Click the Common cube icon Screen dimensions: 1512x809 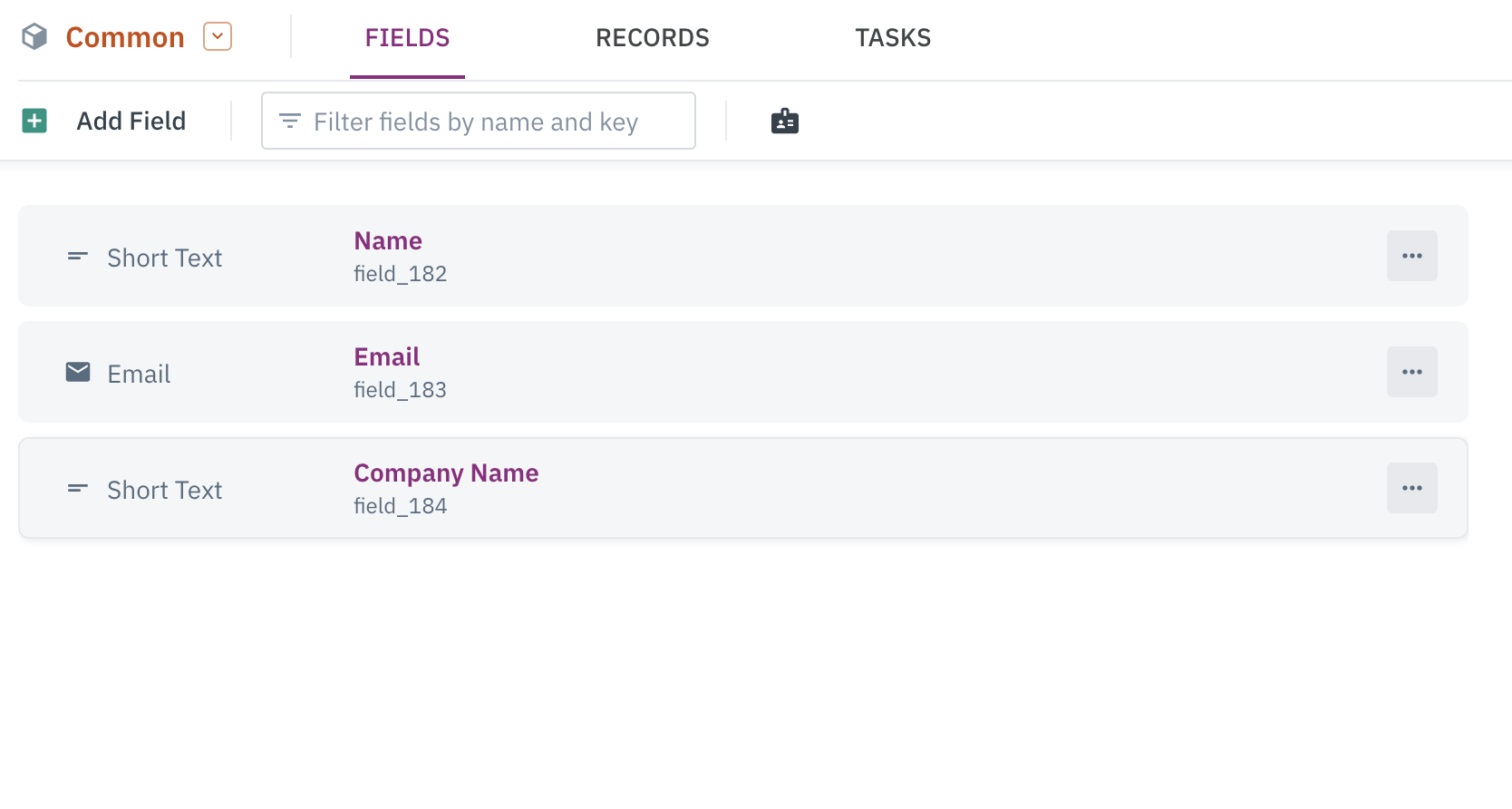pyautogui.click(x=34, y=37)
